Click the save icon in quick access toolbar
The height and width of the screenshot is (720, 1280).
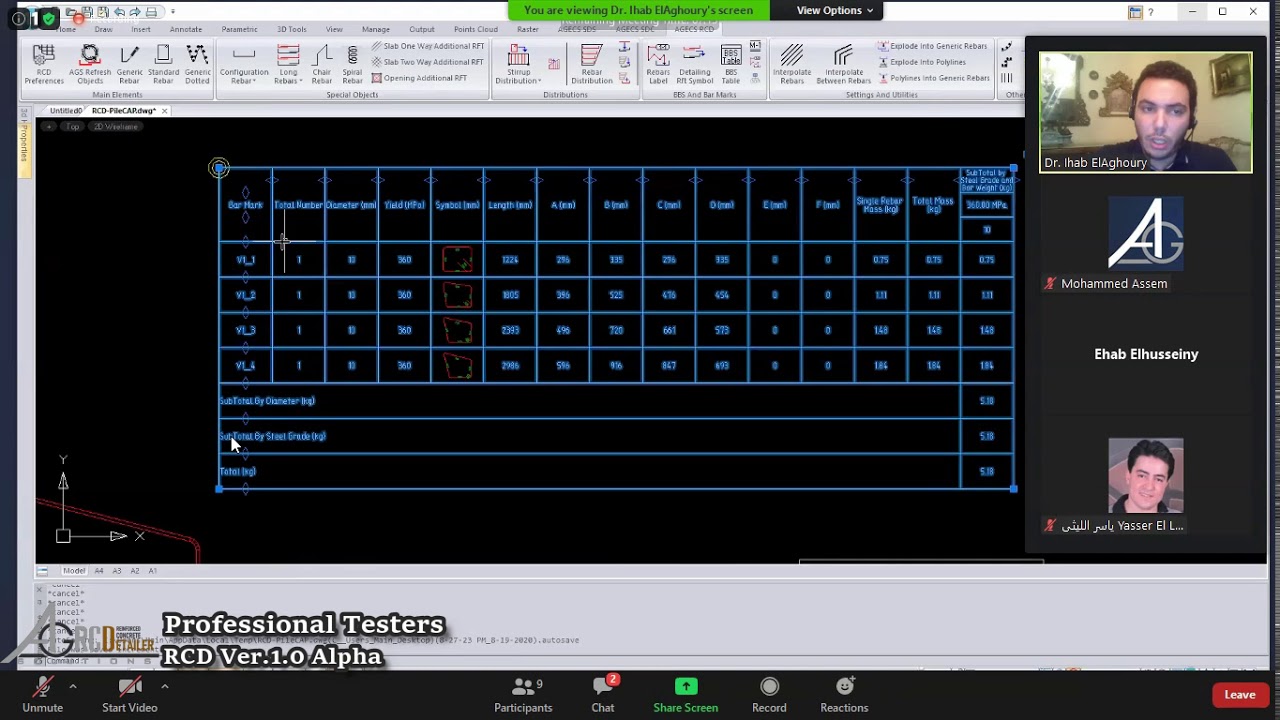(87, 12)
